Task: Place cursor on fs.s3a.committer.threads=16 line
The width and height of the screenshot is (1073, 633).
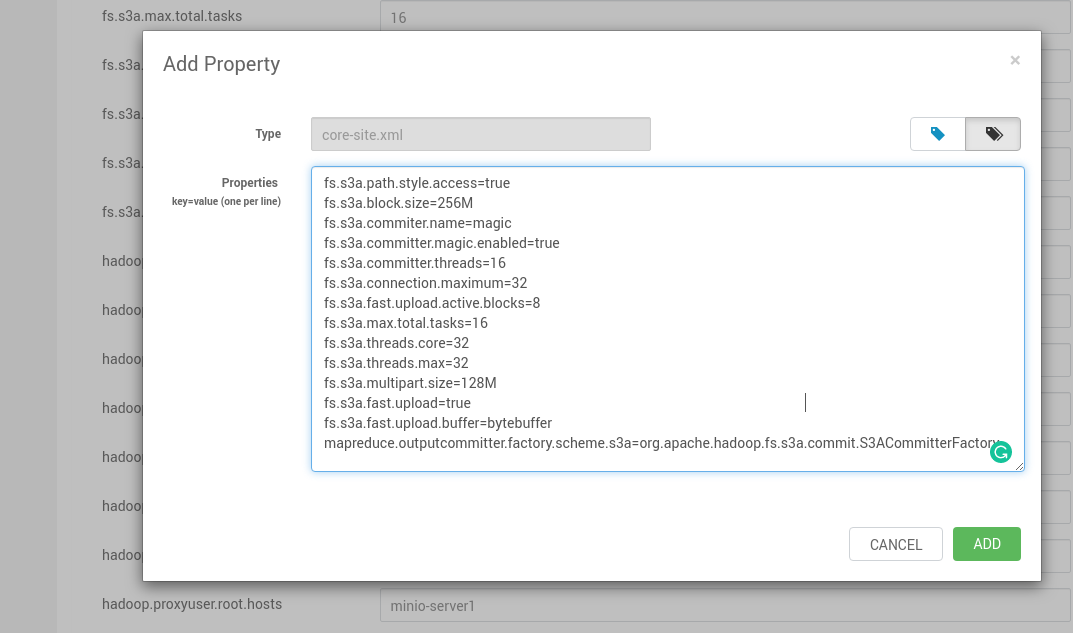Action: (414, 263)
